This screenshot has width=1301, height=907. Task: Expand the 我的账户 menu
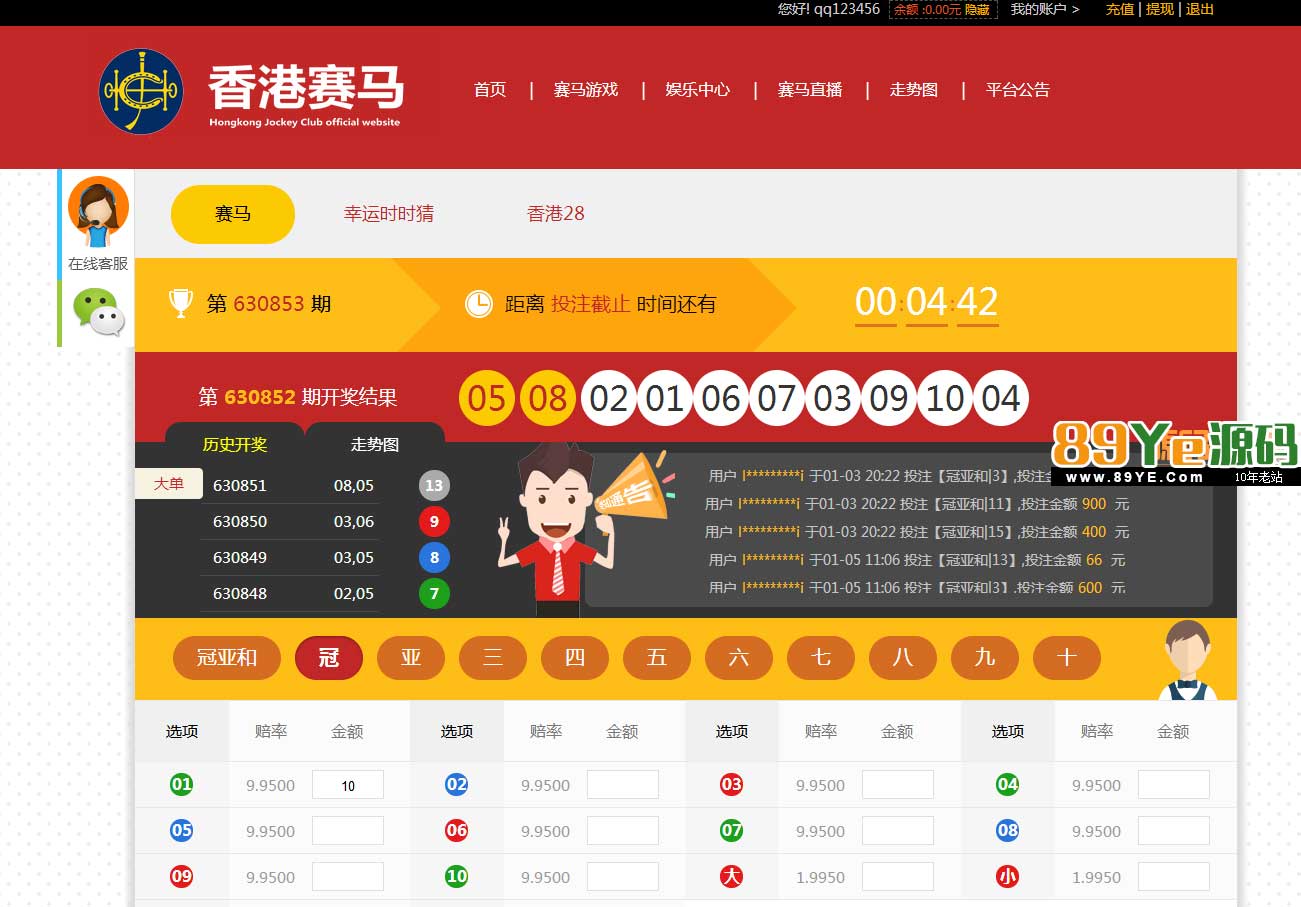(1045, 9)
